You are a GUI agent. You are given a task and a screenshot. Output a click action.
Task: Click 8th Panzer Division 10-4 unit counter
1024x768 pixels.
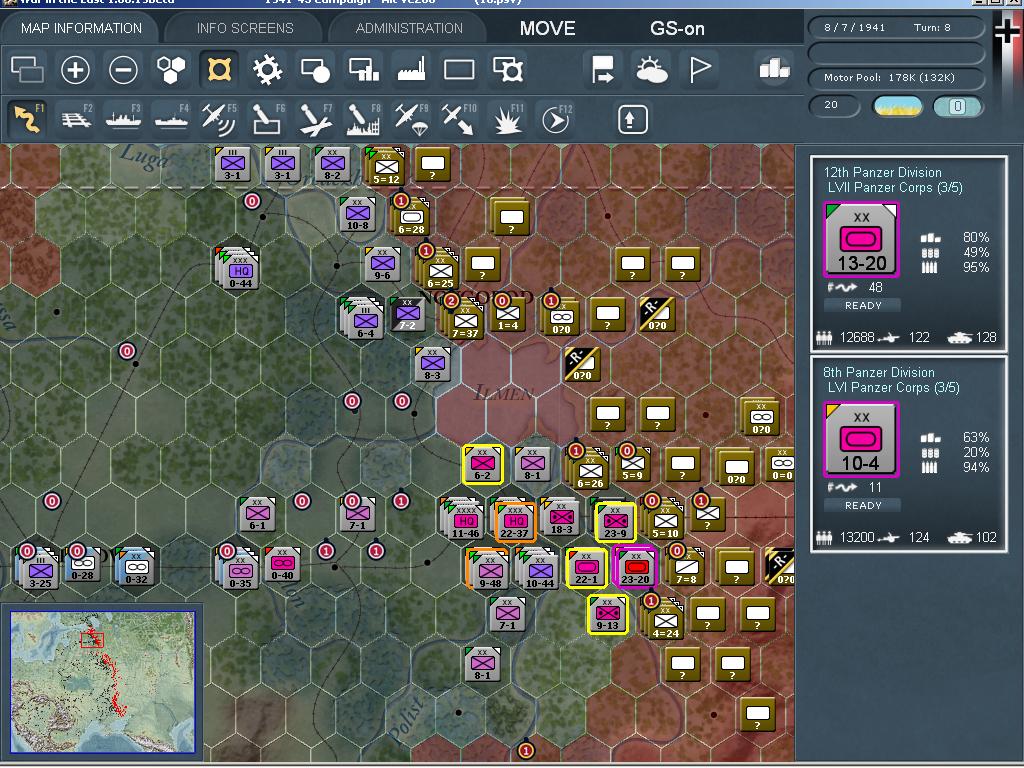pyautogui.click(x=861, y=440)
